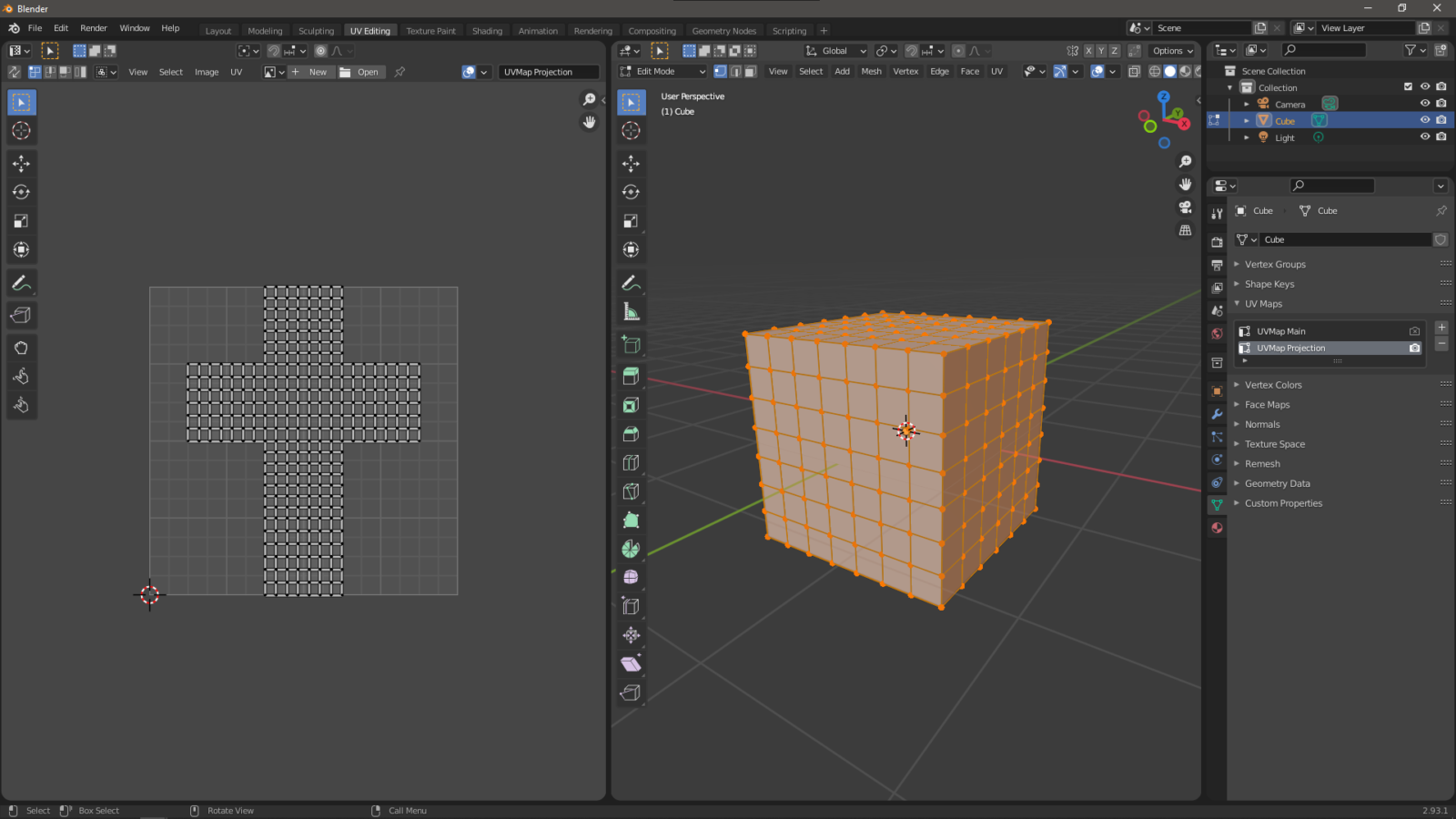Select the Loop Cut tool
The height and width of the screenshot is (819, 1456).
pyautogui.click(x=631, y=463)
